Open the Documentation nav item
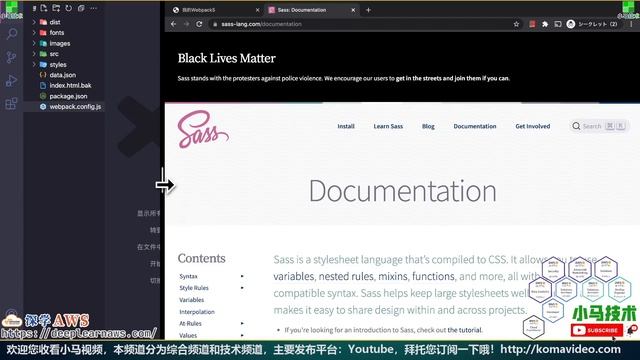The height and width of the screenshot is (360, 640). pos(475,126)
